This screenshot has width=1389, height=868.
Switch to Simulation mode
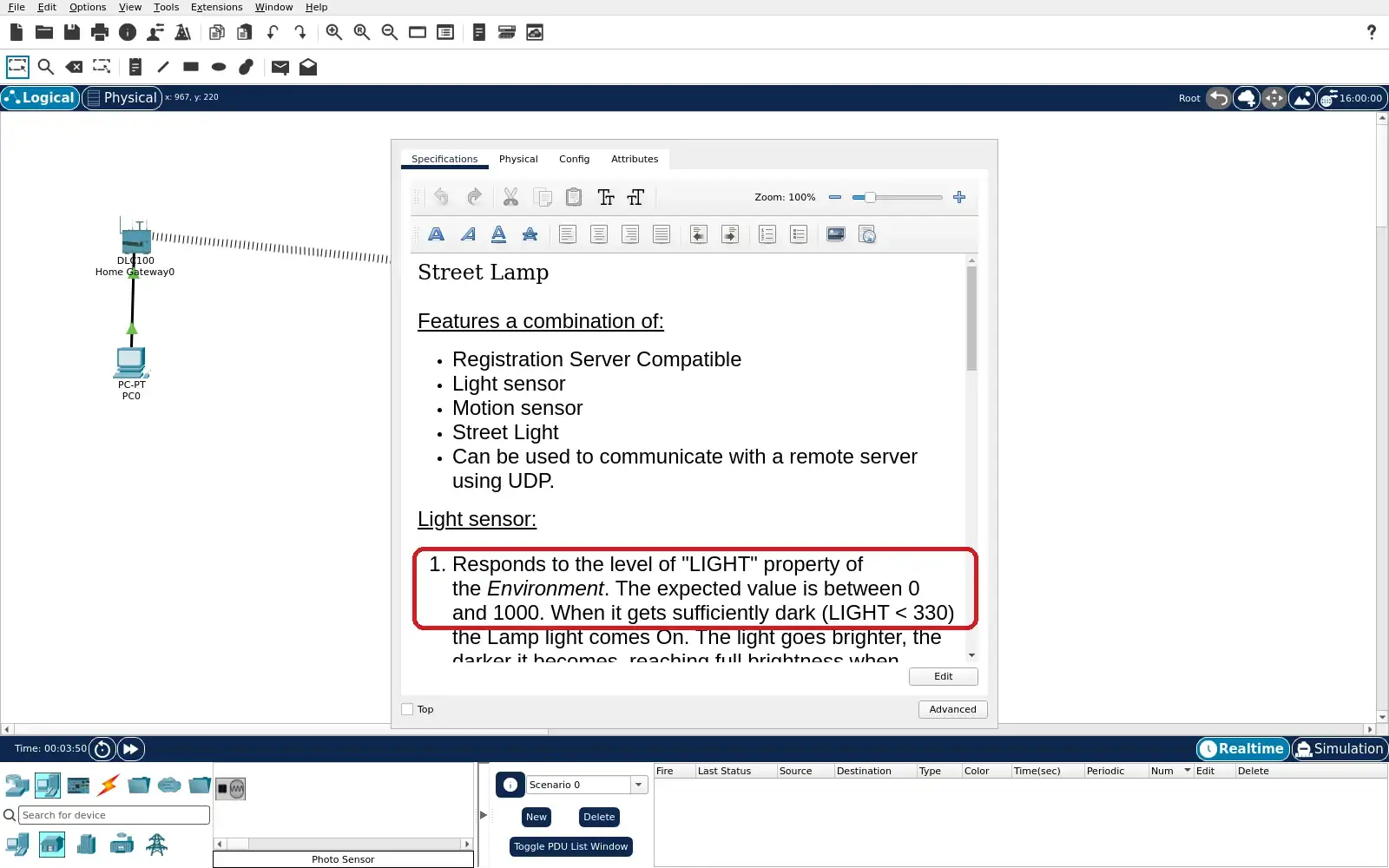(1340, 748)
